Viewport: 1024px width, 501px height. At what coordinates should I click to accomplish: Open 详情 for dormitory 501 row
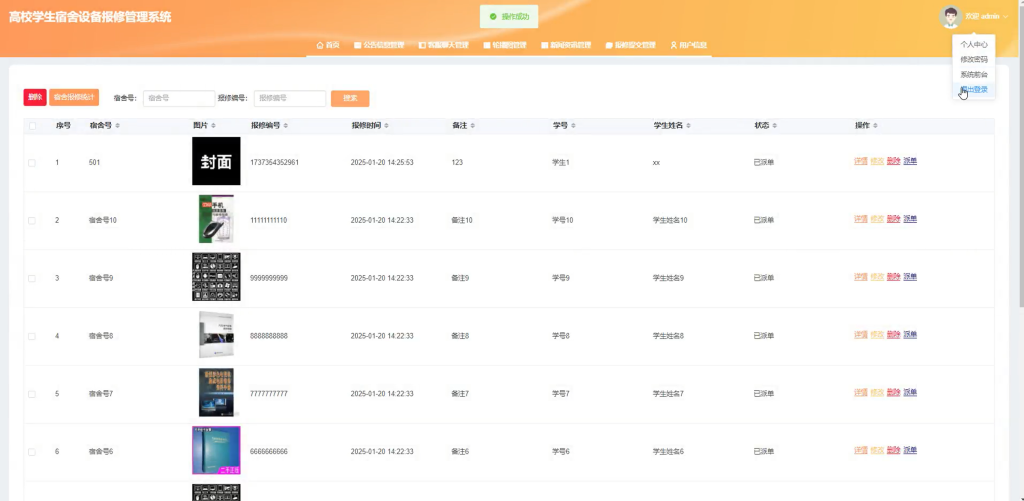coord(861,161)
